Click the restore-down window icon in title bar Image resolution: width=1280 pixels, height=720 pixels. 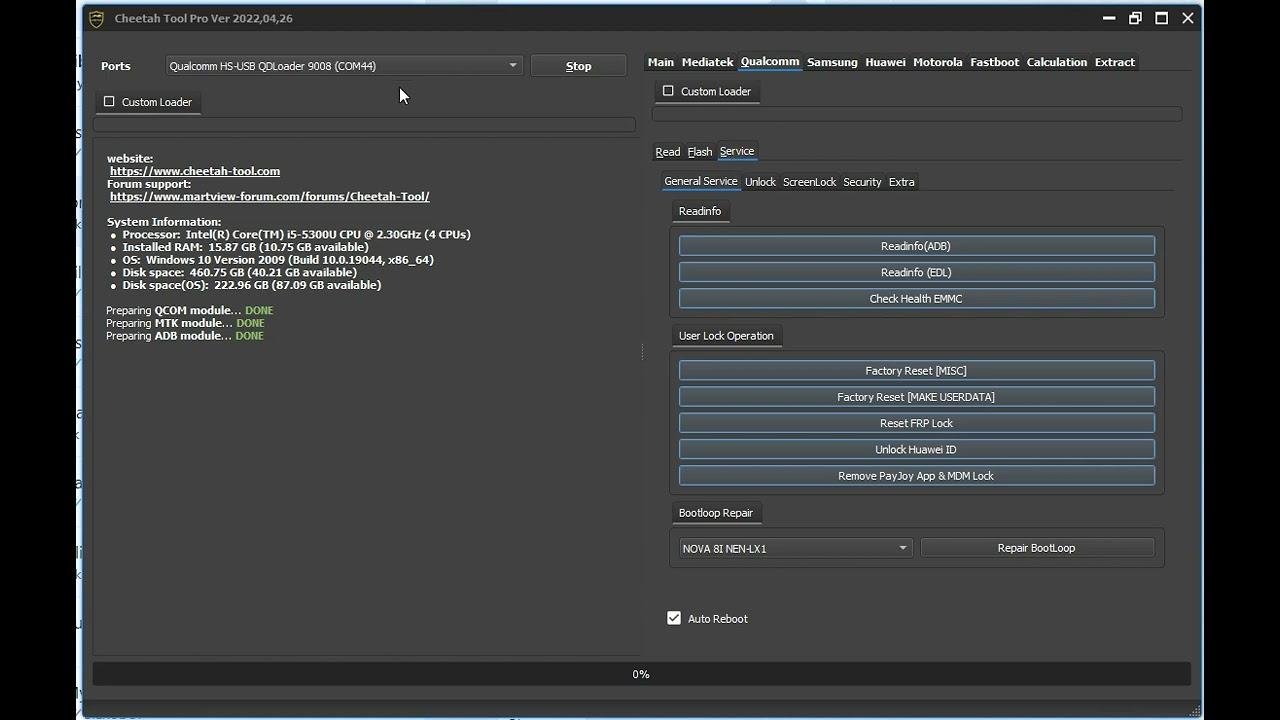coord(1135,18)
